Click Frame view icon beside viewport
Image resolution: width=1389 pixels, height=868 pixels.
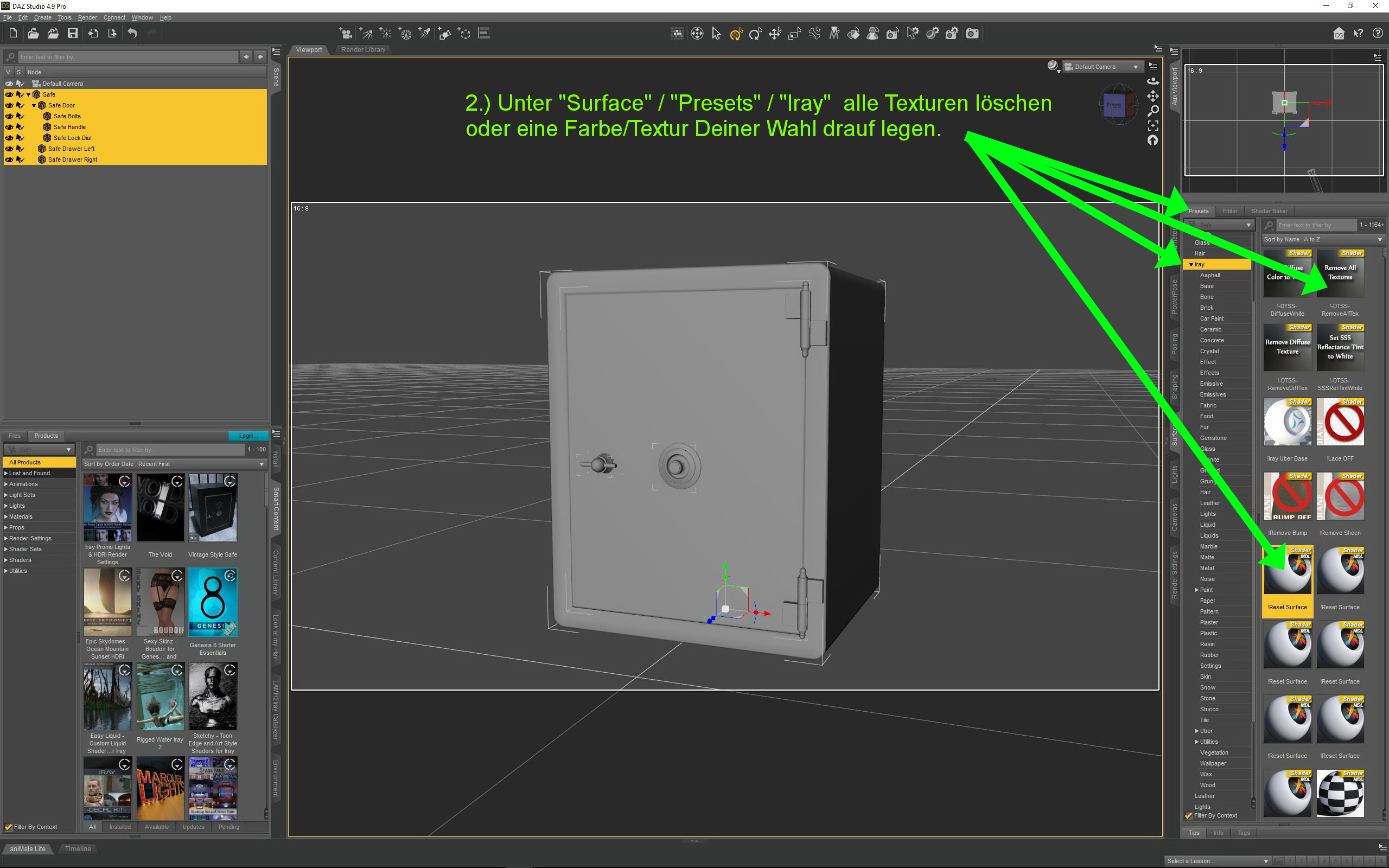point(1152,125)
